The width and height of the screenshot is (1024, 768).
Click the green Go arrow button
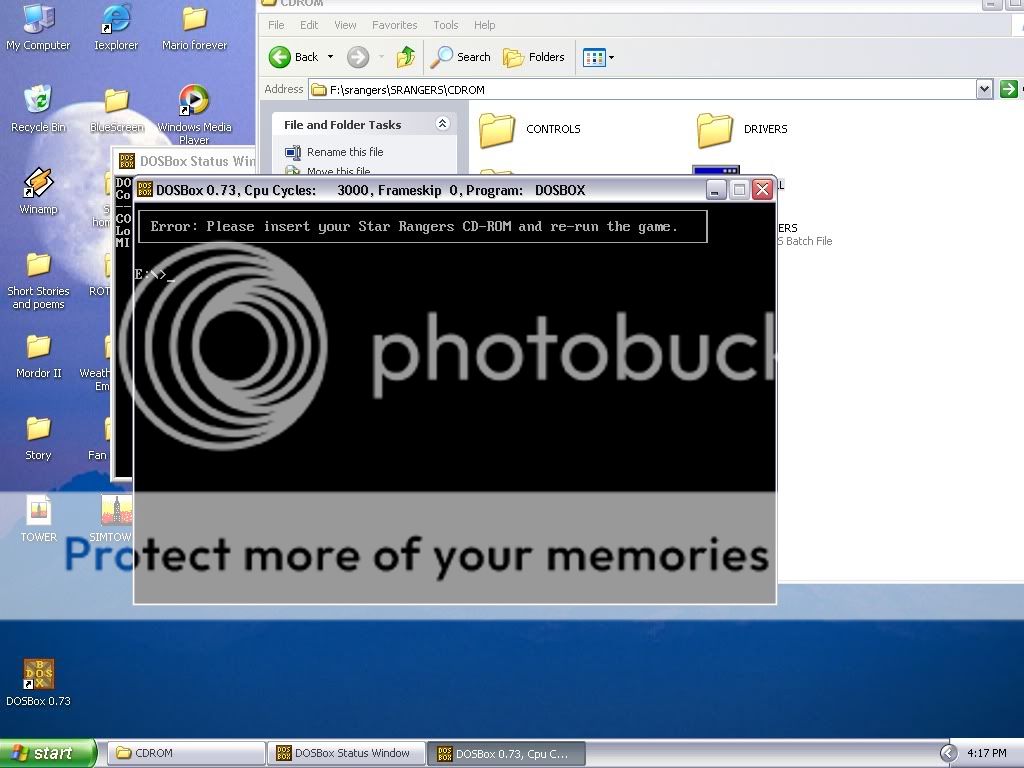click(1008, 89)
